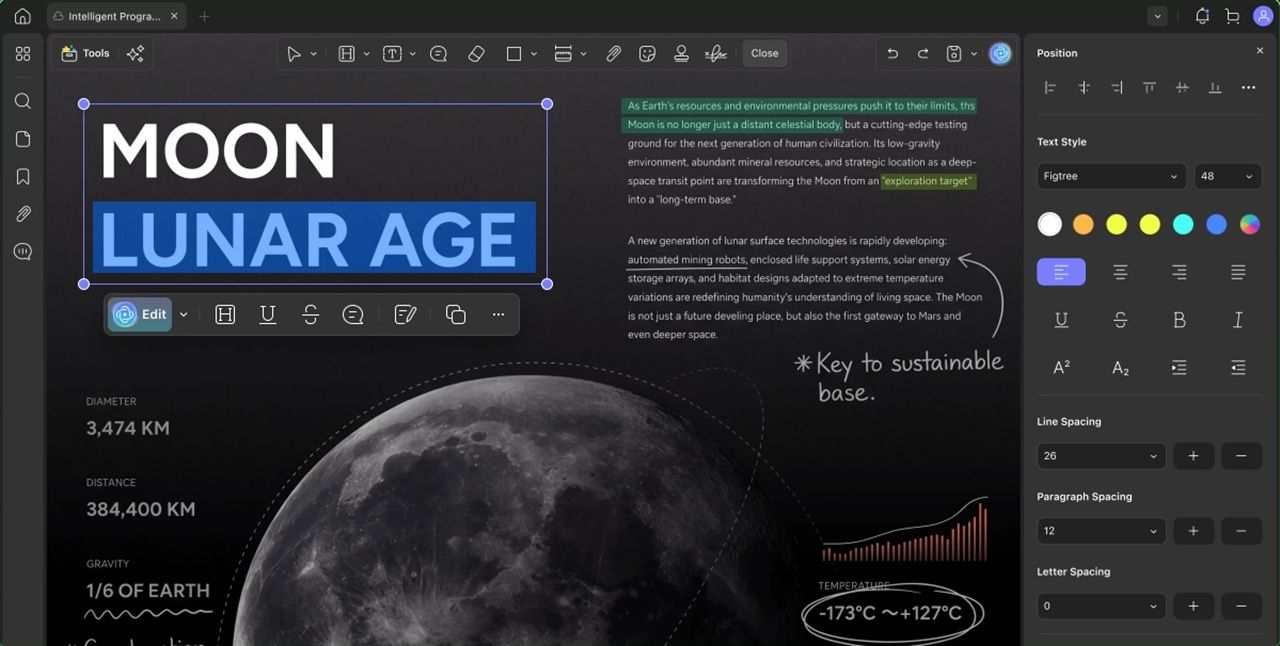This screenshot has width=1280, height=646.
Task: Select the rectangle shape tool
Action: tap(514, 54)
